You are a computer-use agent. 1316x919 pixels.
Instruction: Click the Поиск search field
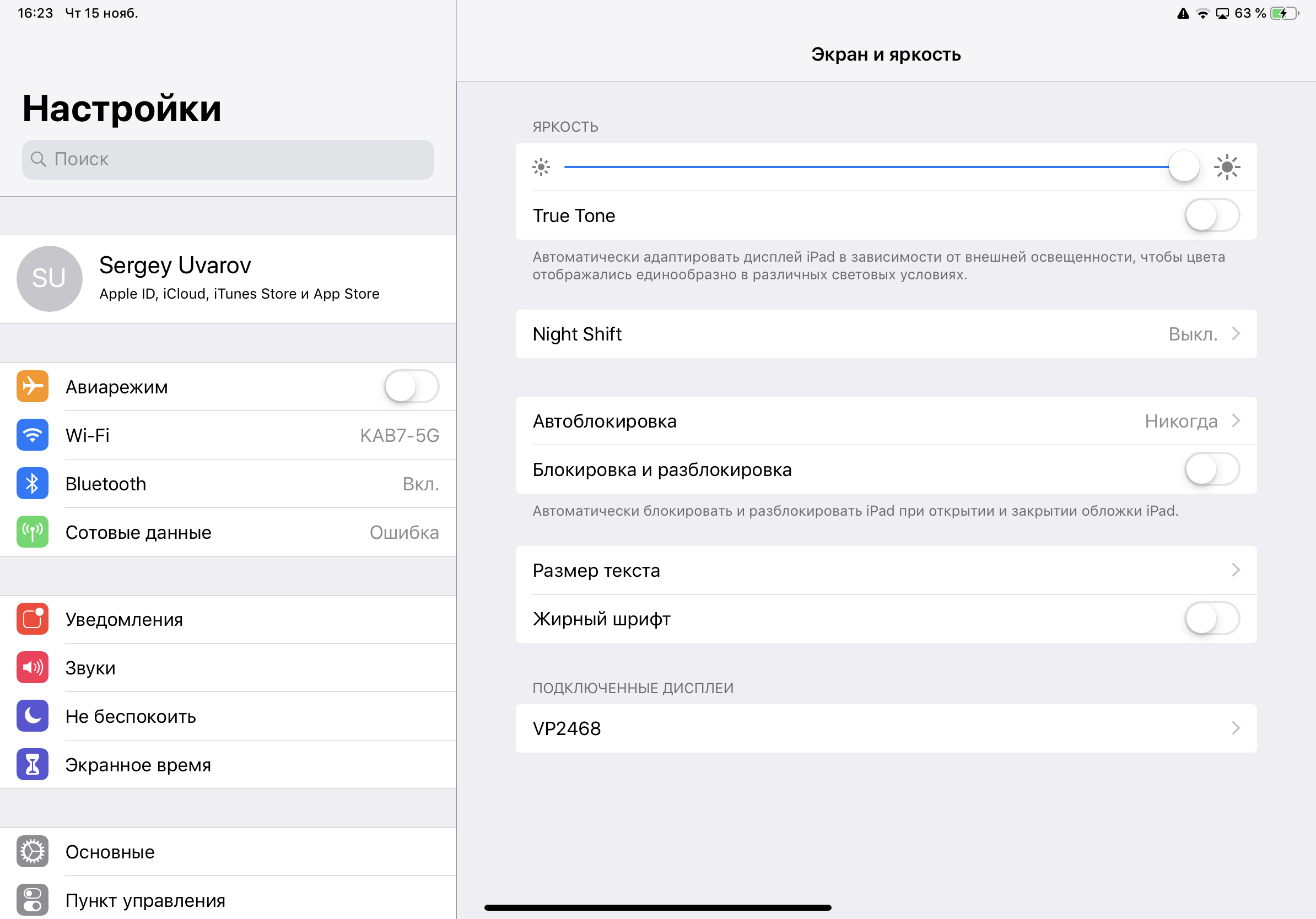pyautogui.click(x=228, y=159)
